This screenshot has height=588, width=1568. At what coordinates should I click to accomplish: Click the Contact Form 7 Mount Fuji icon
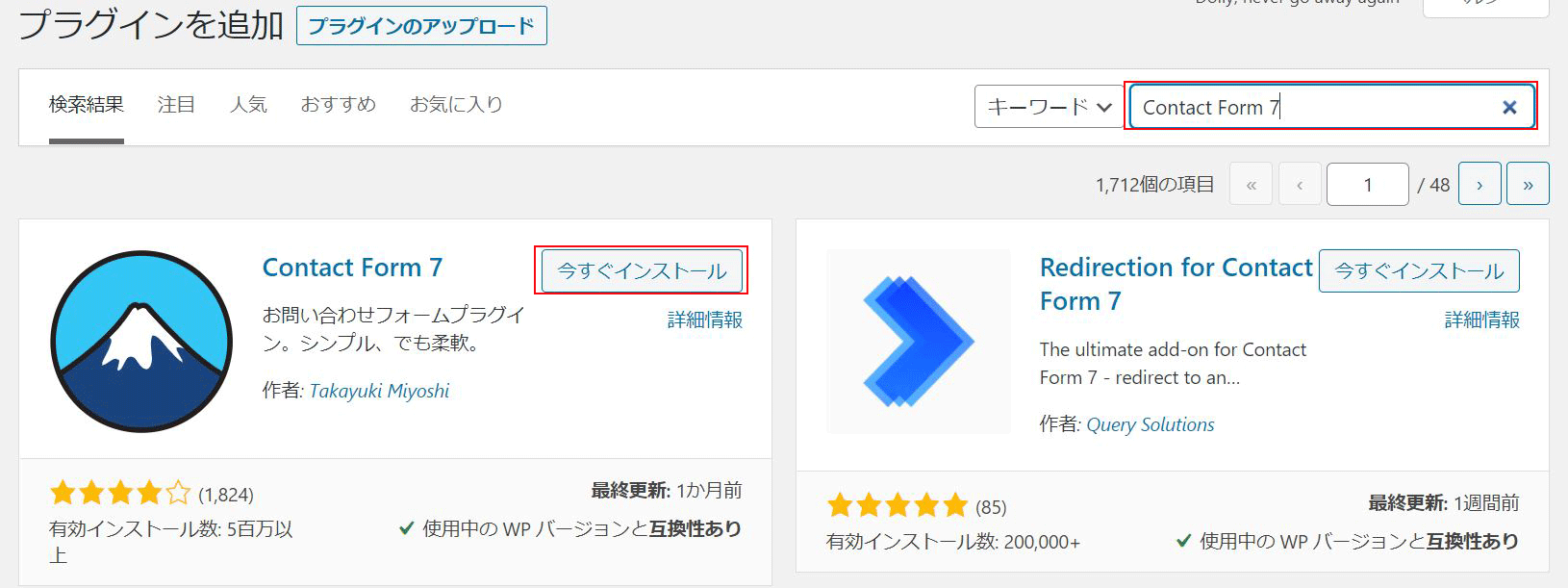[140, 341]
